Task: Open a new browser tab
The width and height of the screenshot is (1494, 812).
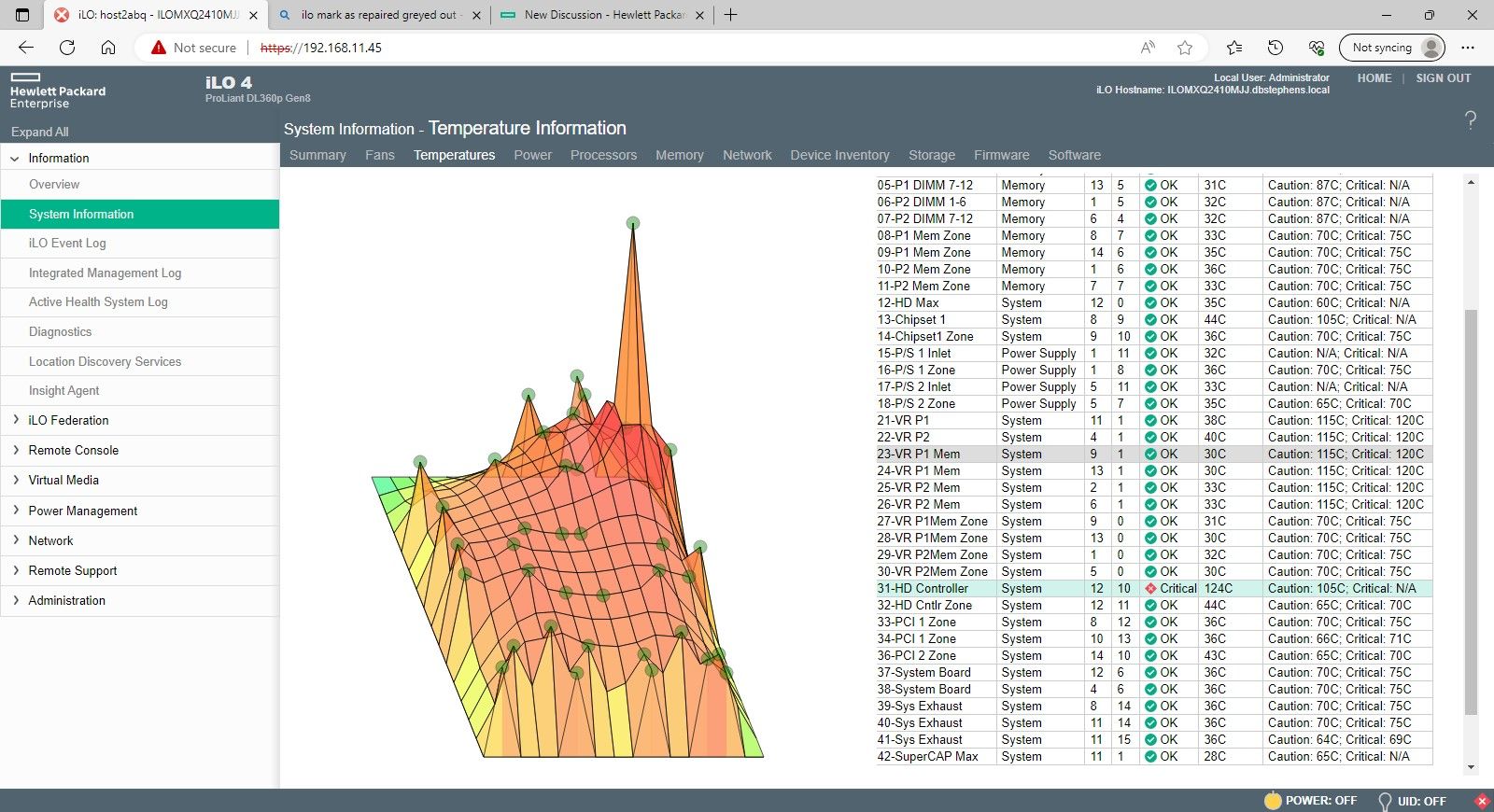Action: pos(730,15)
